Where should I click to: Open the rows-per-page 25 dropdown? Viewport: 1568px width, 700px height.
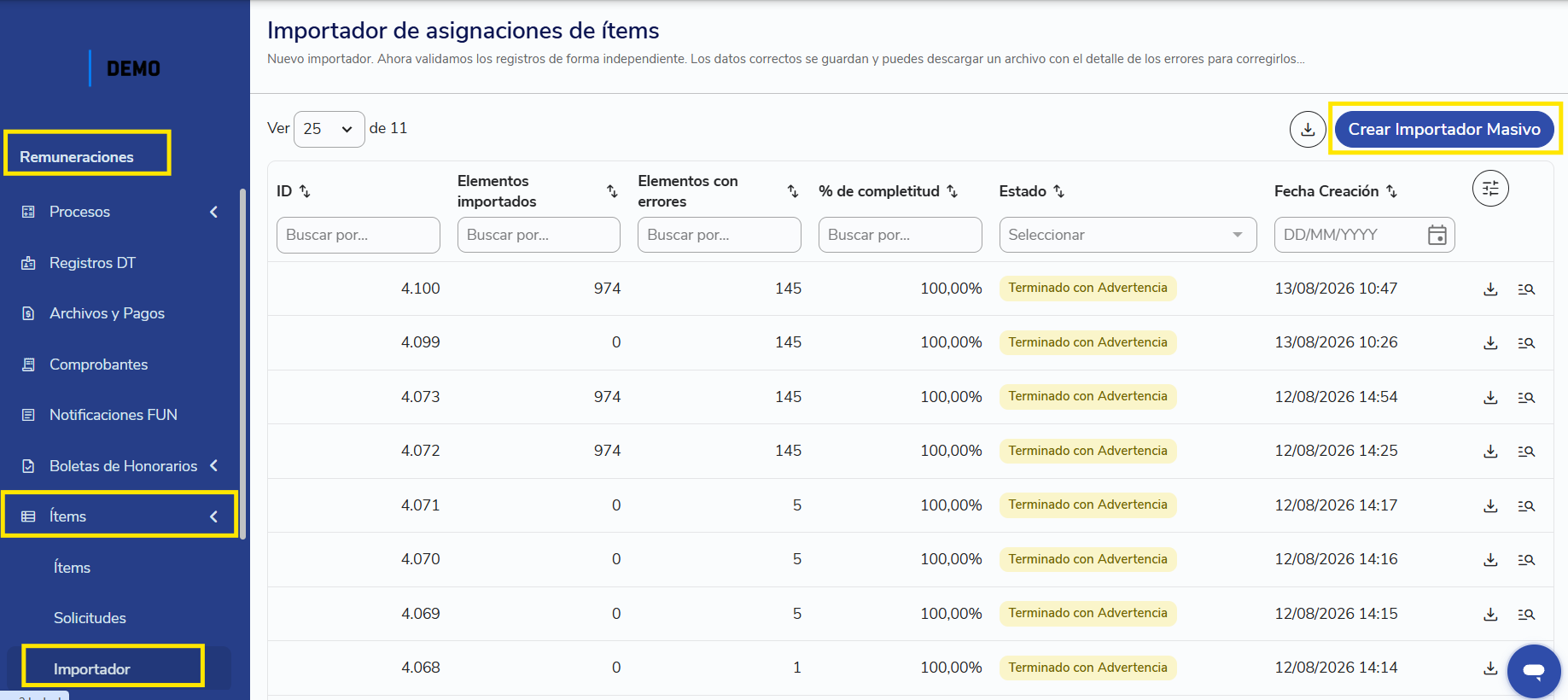[x=329, y=129]
